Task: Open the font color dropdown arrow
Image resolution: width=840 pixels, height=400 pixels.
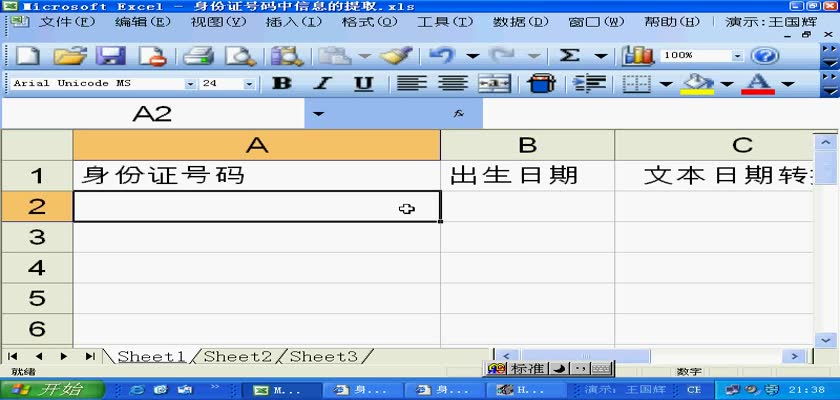Action: click(786, 84)
